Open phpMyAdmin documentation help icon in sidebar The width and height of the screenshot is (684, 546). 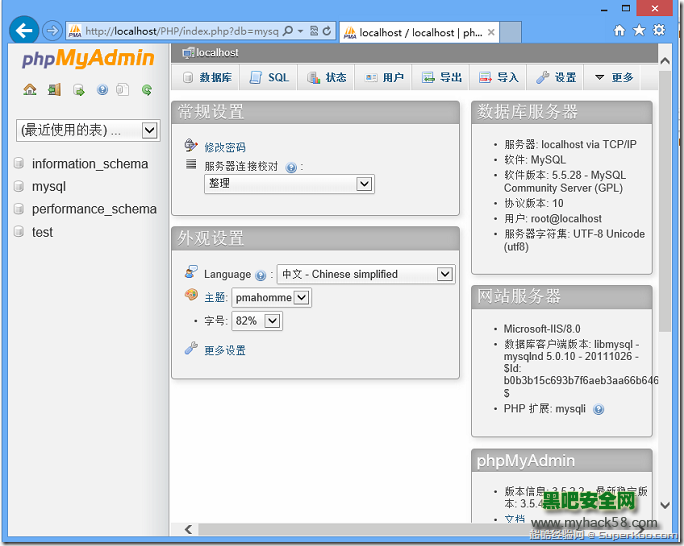[x=102, y=90]
